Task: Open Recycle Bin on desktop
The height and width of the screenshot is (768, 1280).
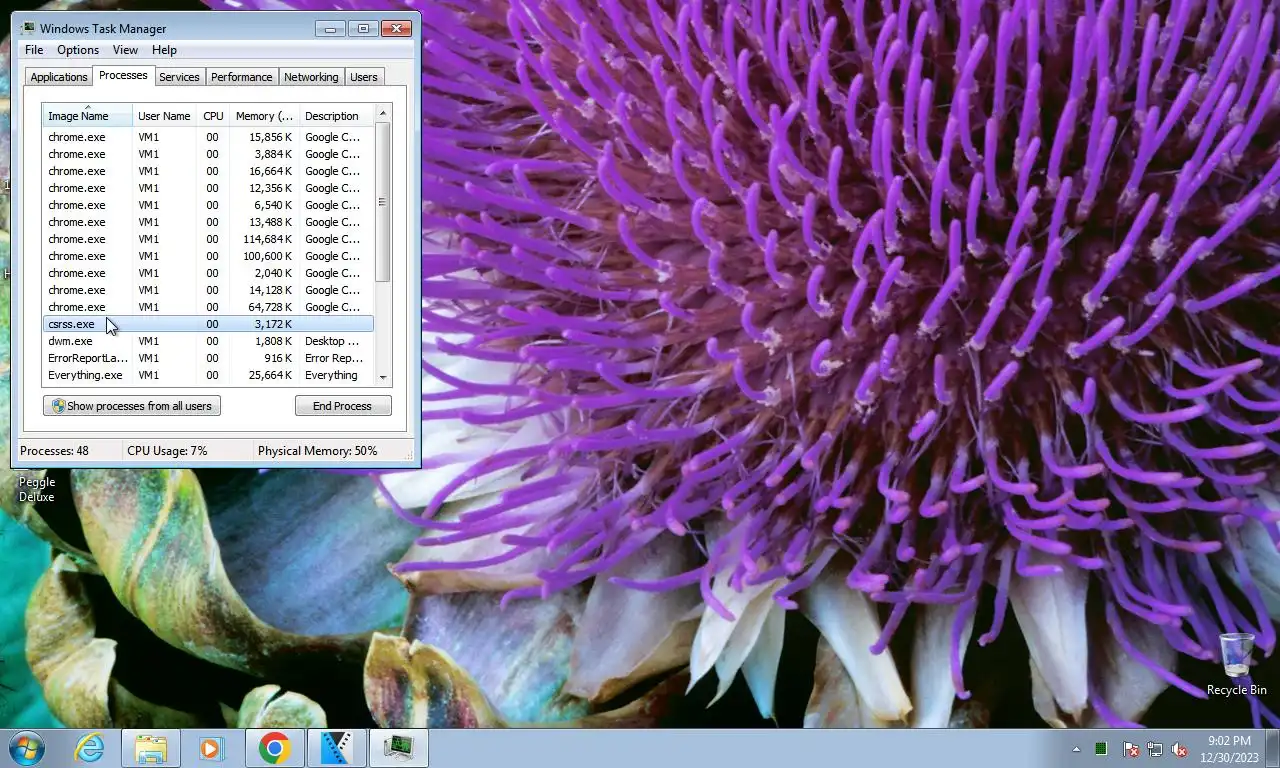Action: (1237, 664)
